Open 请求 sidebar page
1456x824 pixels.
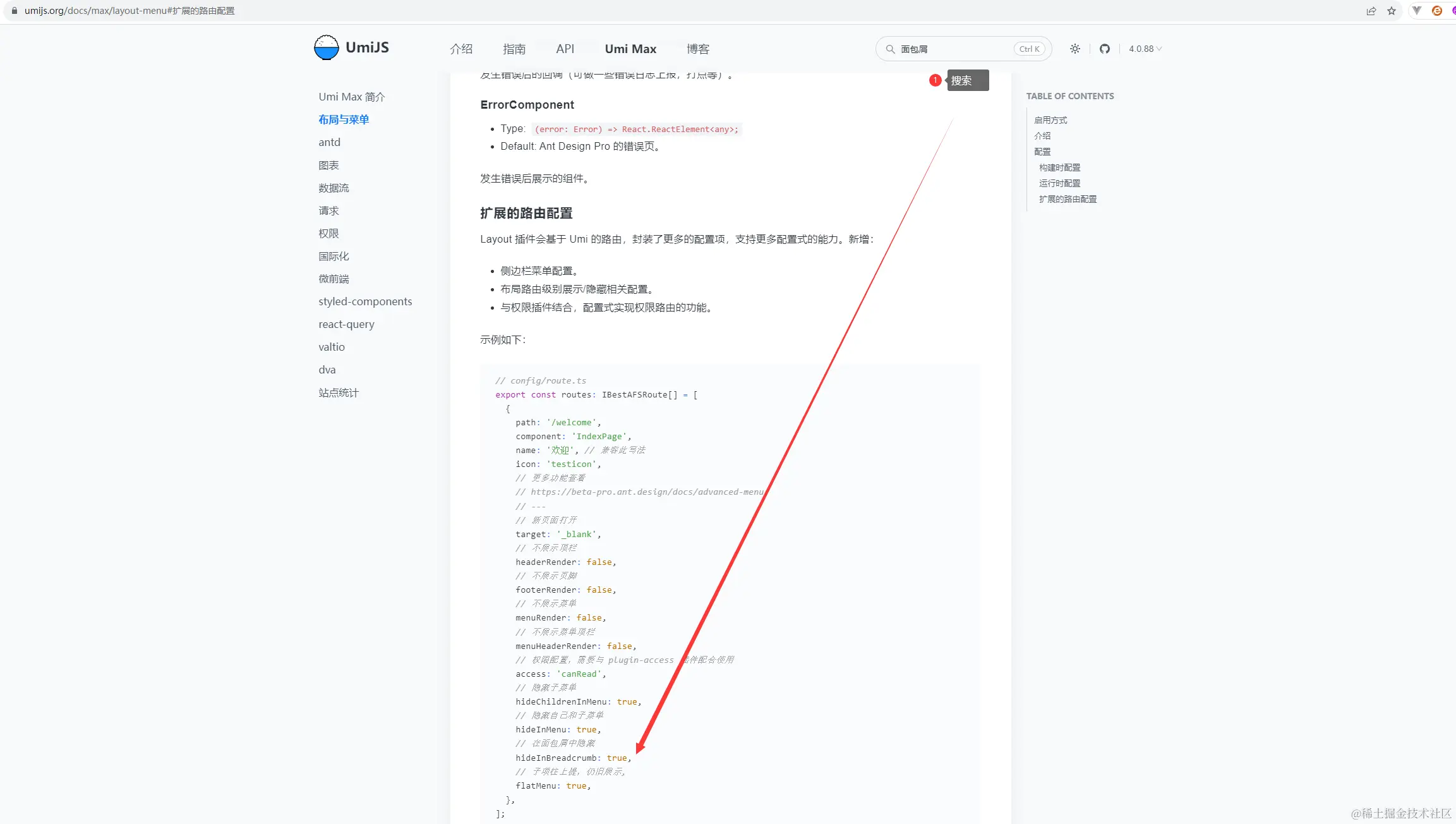point(328,210)
